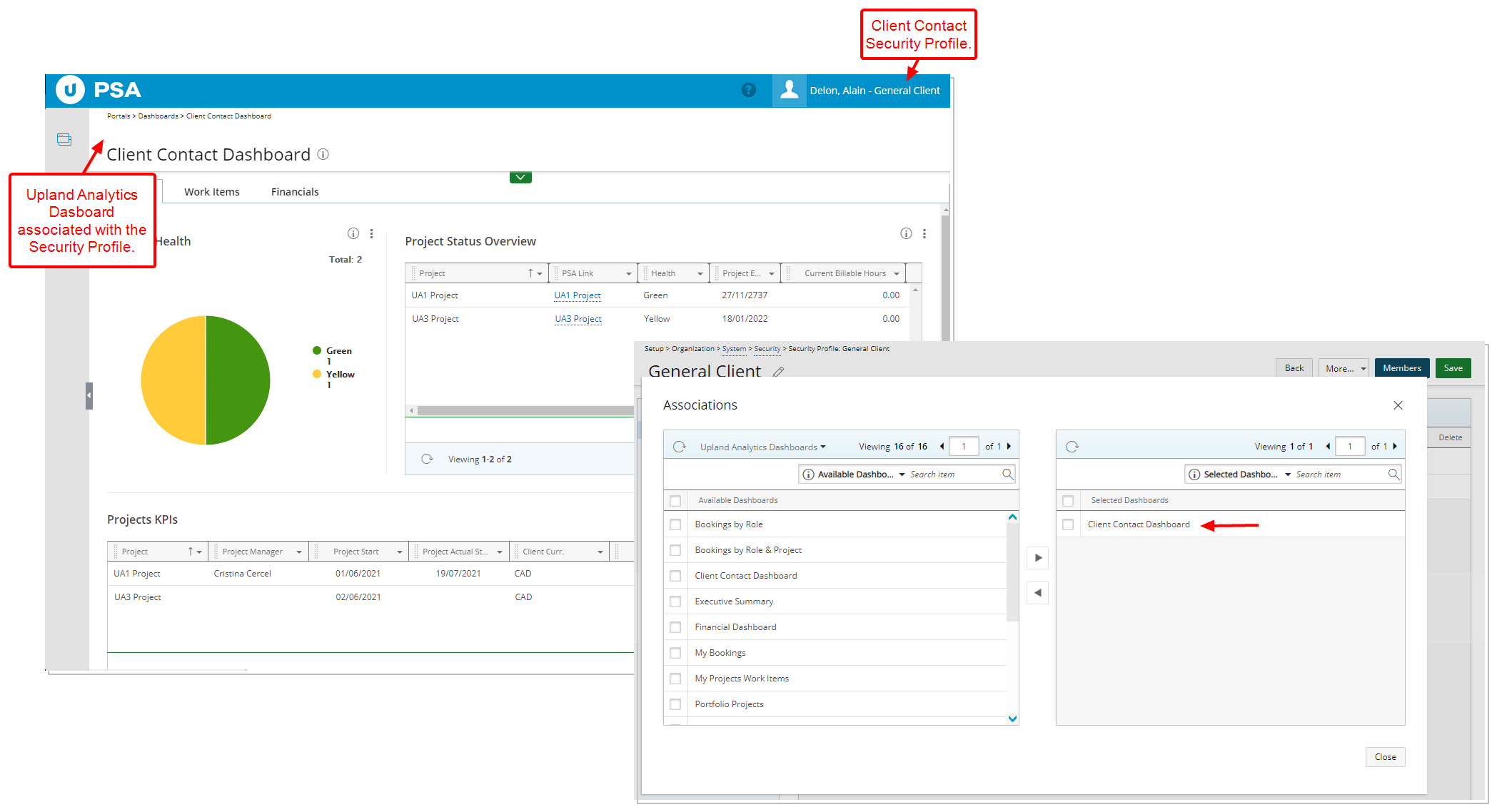Click Dashboards in the breadcrumb
Viewport: 1497px width, 812px height.
158,116
